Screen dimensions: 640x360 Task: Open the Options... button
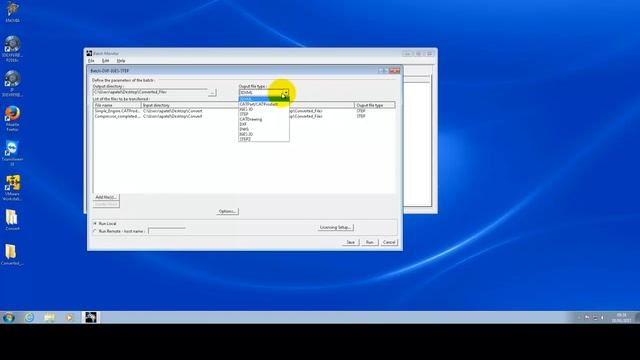click(227, 211)
